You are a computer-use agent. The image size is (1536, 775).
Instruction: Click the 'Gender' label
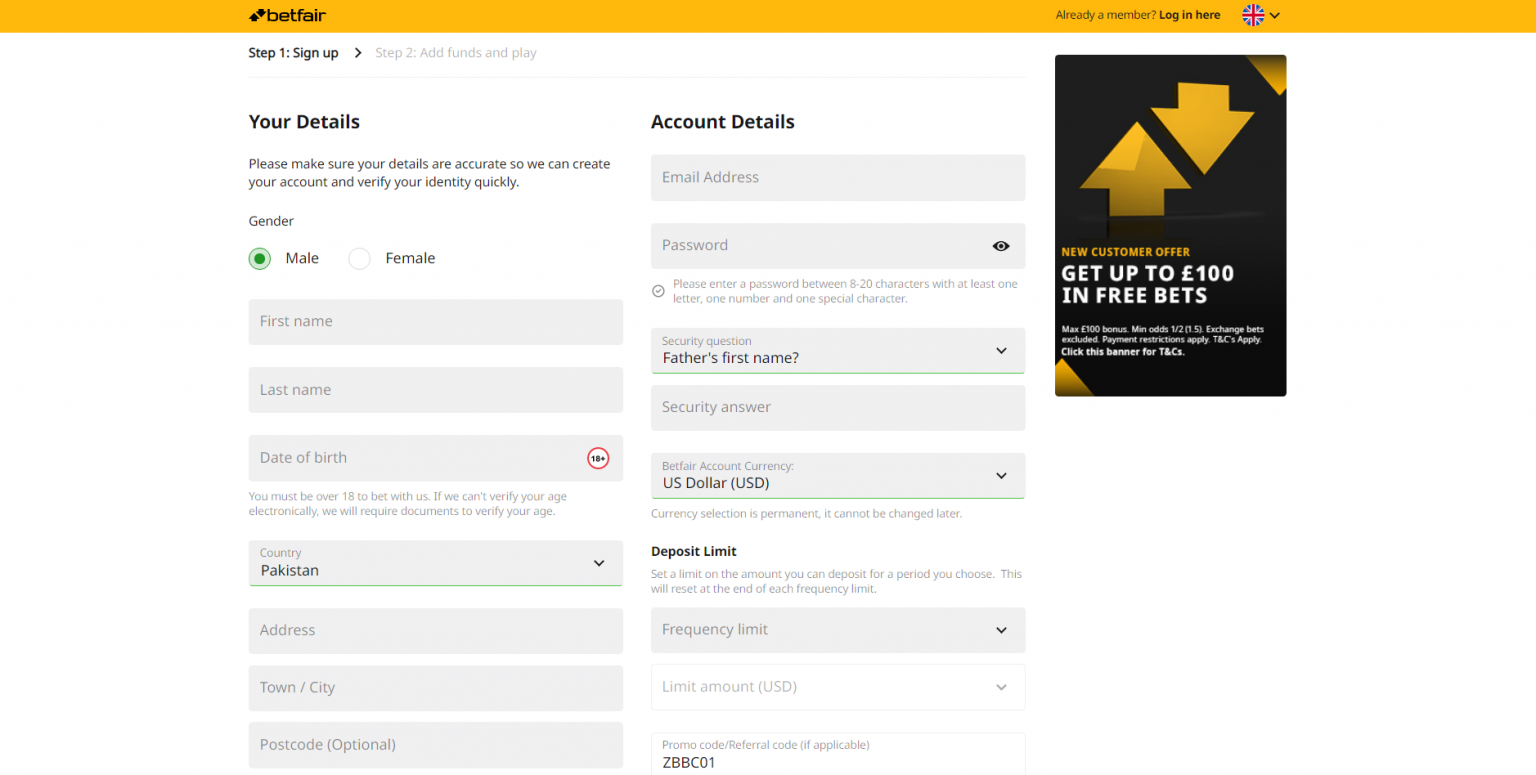pyautogui.click(x=271, y=221)
